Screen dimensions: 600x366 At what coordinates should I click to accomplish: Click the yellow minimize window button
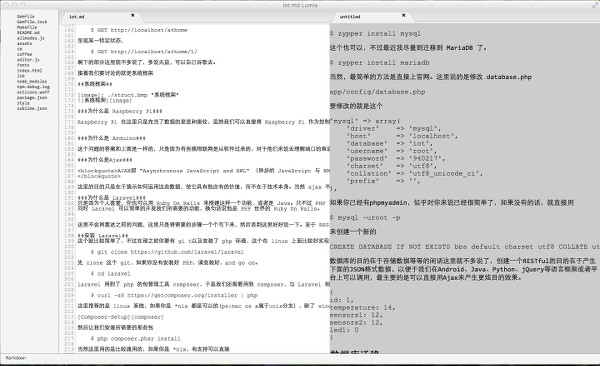point(15,5)
